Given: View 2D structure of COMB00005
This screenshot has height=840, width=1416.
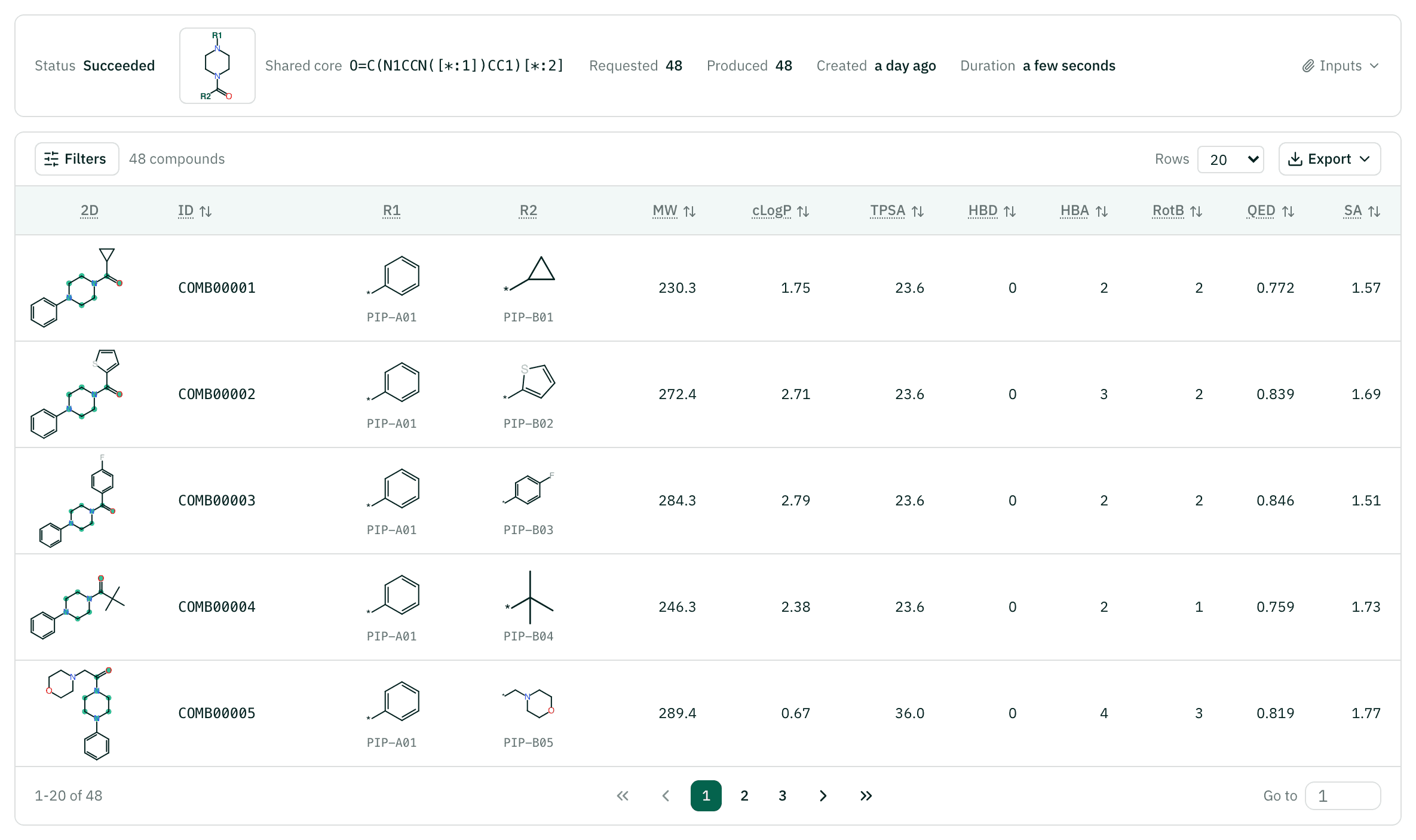Looking at the screenshot, I should tap(80, 713).
